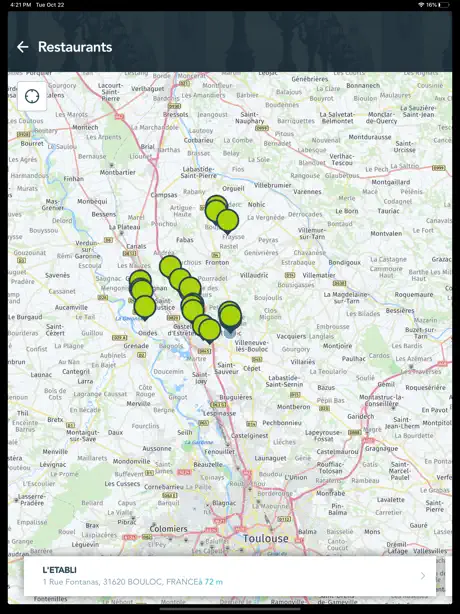
Task: Open L'ETABLI card chevron arrow
Action: (x=423, y=576)
